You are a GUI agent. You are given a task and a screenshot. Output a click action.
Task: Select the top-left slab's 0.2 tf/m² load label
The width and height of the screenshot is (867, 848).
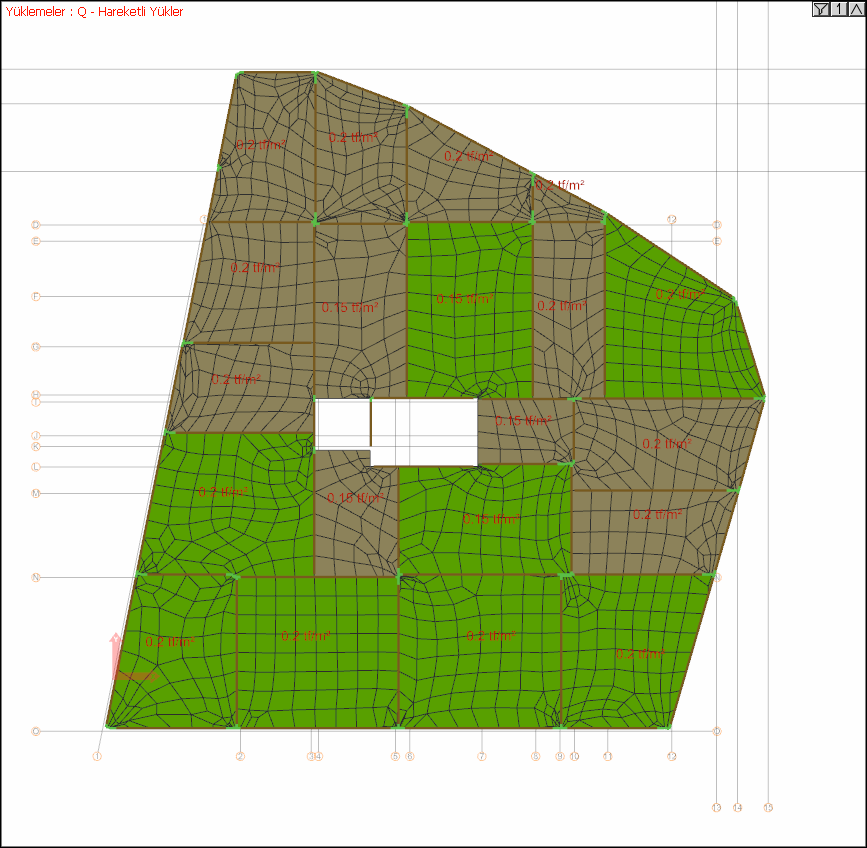point(260,145)
